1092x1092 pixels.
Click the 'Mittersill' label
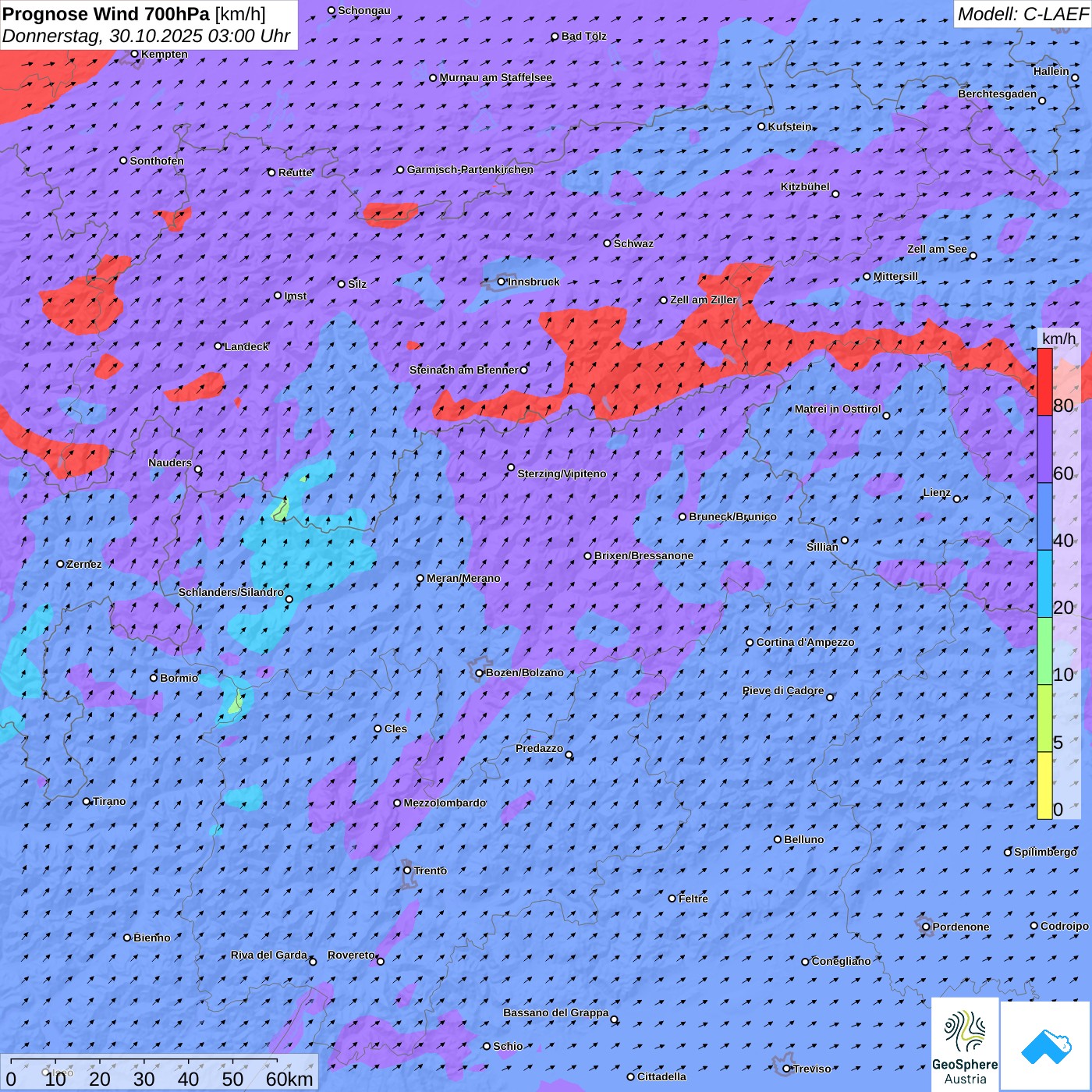pyautogui.click(x=895, y=276)
